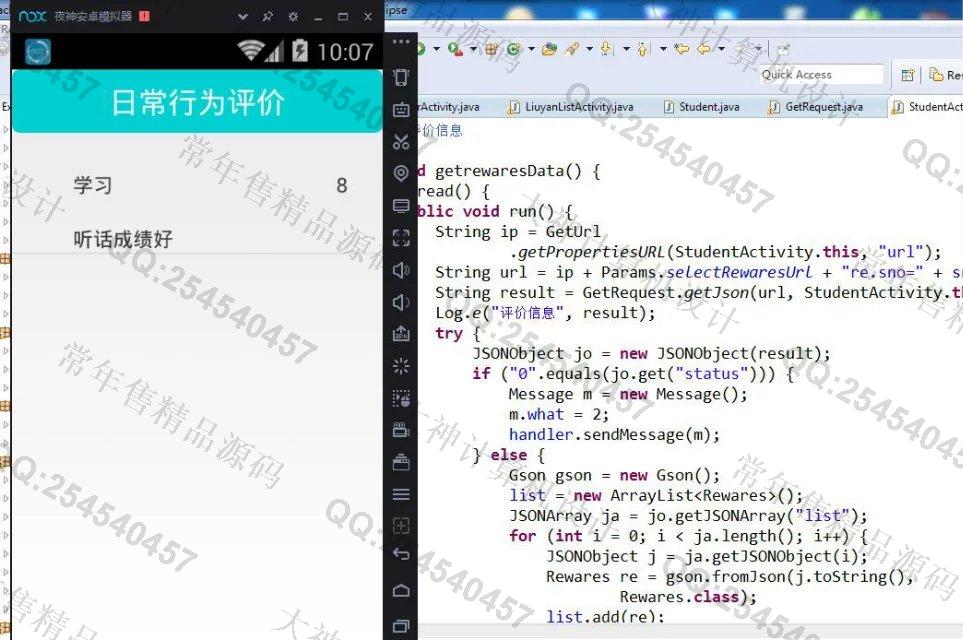The width and height of the screenshot is (963, 640).
Task: Open Back navigation history dropdown arrow
Action: tap(721, 49)
